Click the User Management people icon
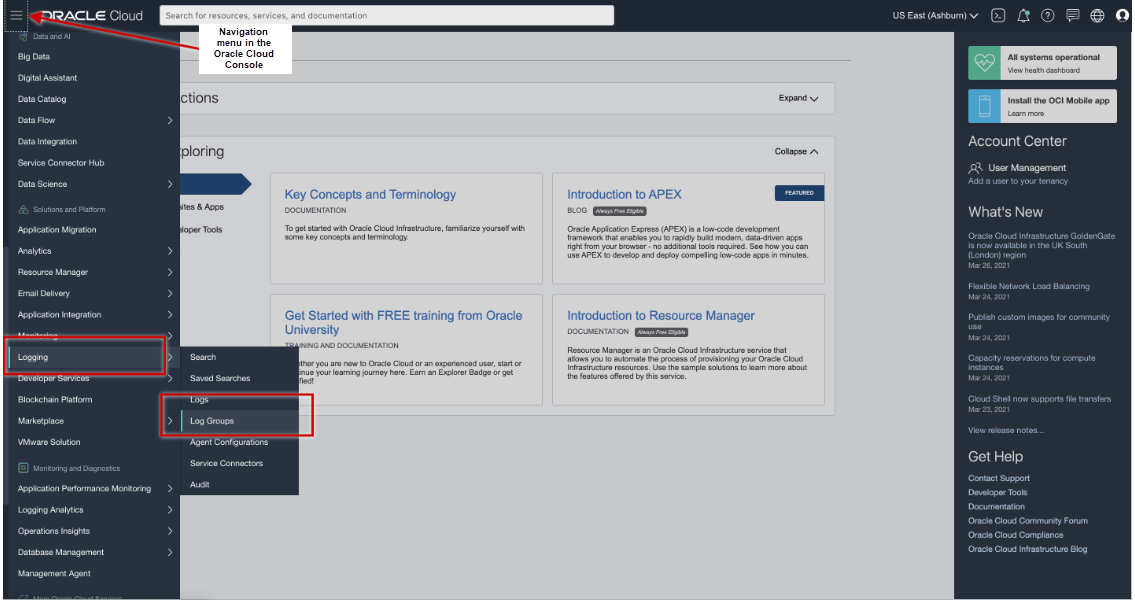Viewport: 1135px width, 603px height. coord(975,168)
